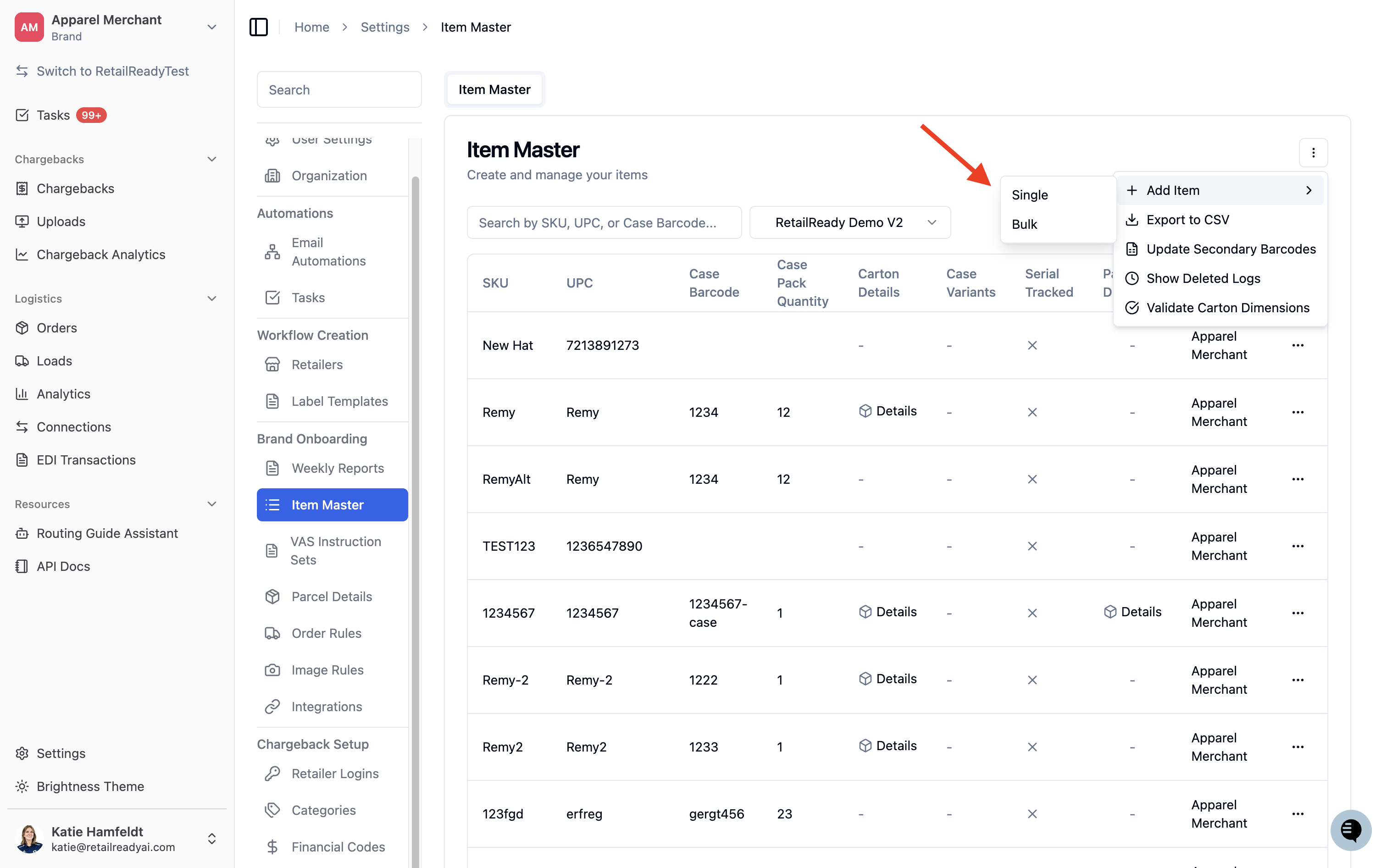
Task: View parcel Details for 1234567 row
Action: pyautogui.click(x=1132, y=611)
